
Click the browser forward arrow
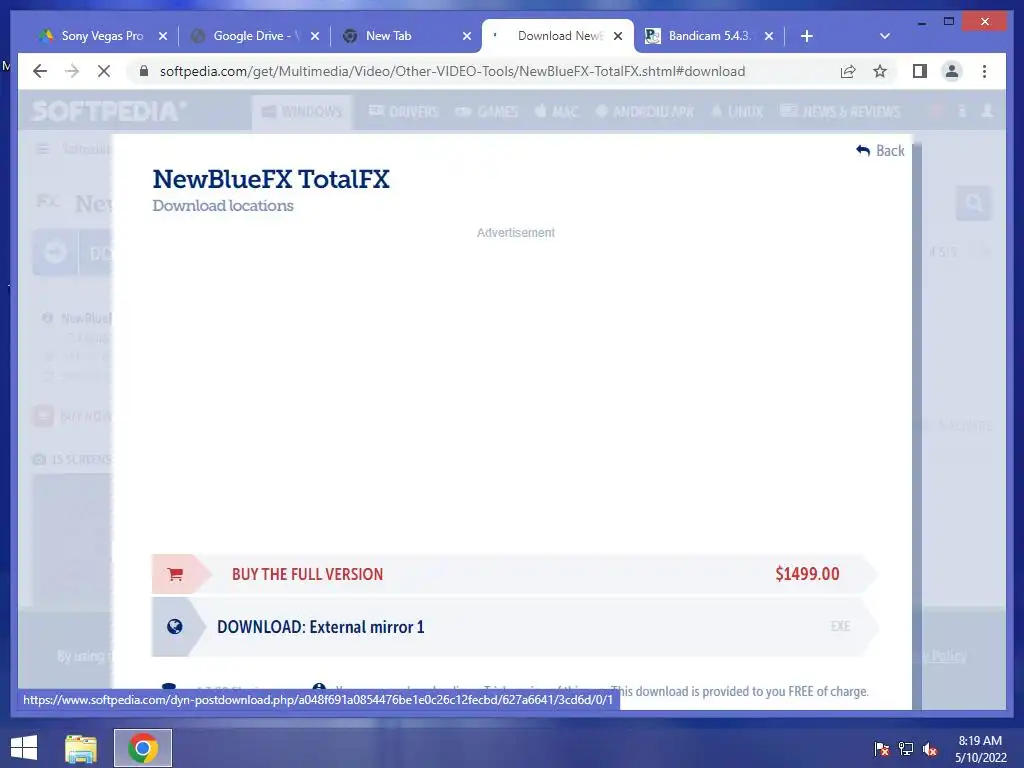pos(72,71)
